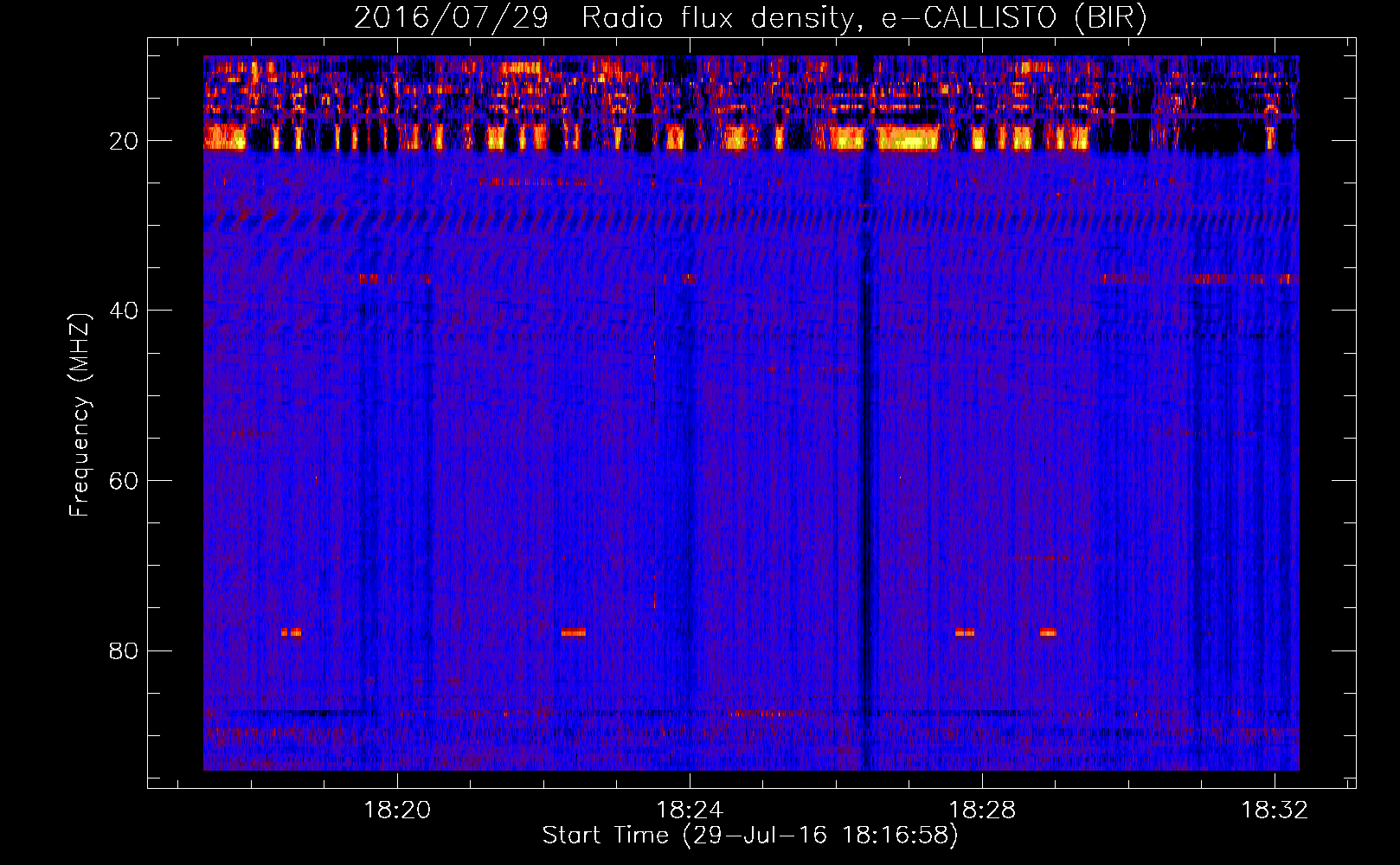Image resolution: width=1400 pixels, height=865 pixels.
Task: Click the "Start Time (29-Jul-16 18:16:58)" label
Action: [x=750, y=836]
